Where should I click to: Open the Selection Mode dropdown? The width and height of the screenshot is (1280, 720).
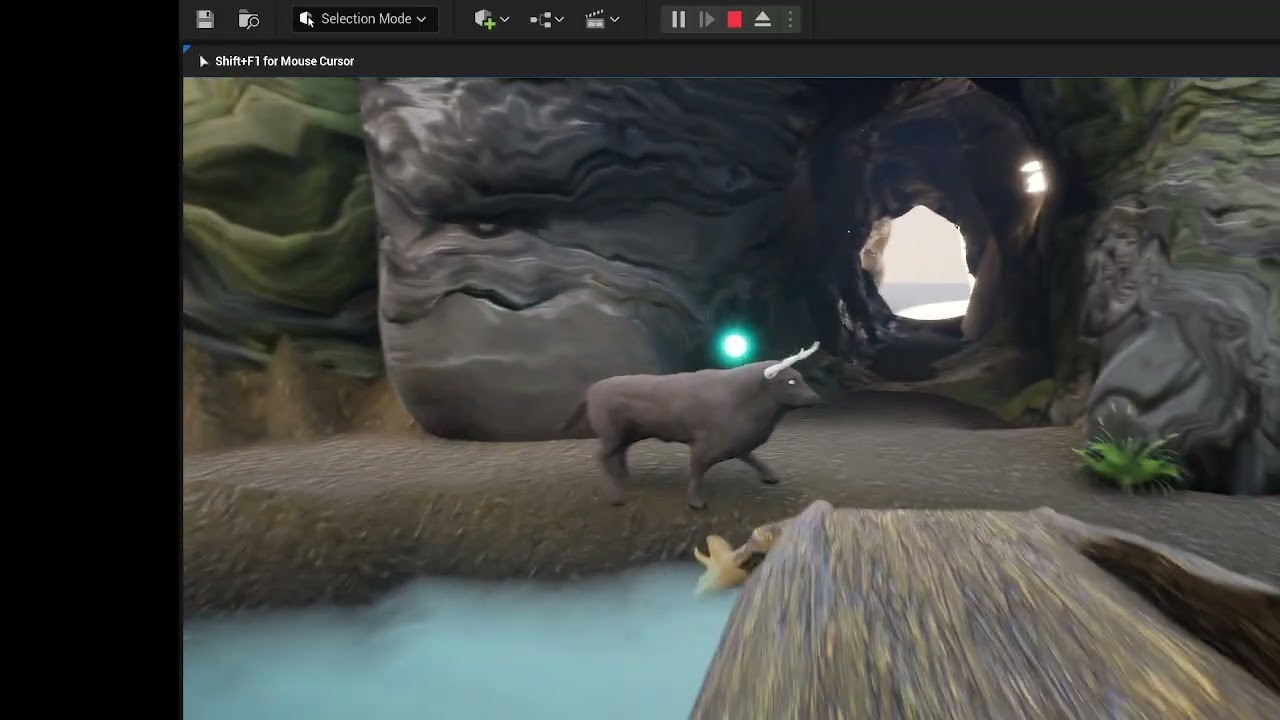tap(364, 19)
